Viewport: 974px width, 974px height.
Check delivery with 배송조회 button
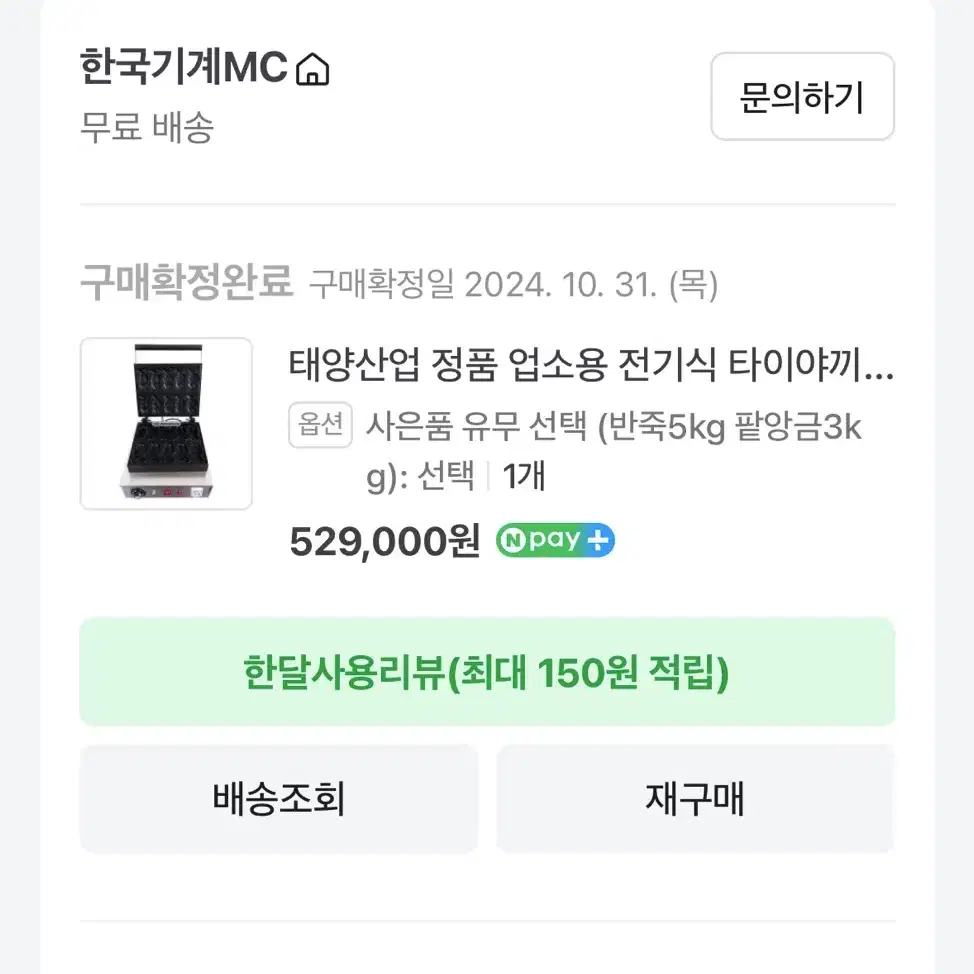tap(279, 799)
